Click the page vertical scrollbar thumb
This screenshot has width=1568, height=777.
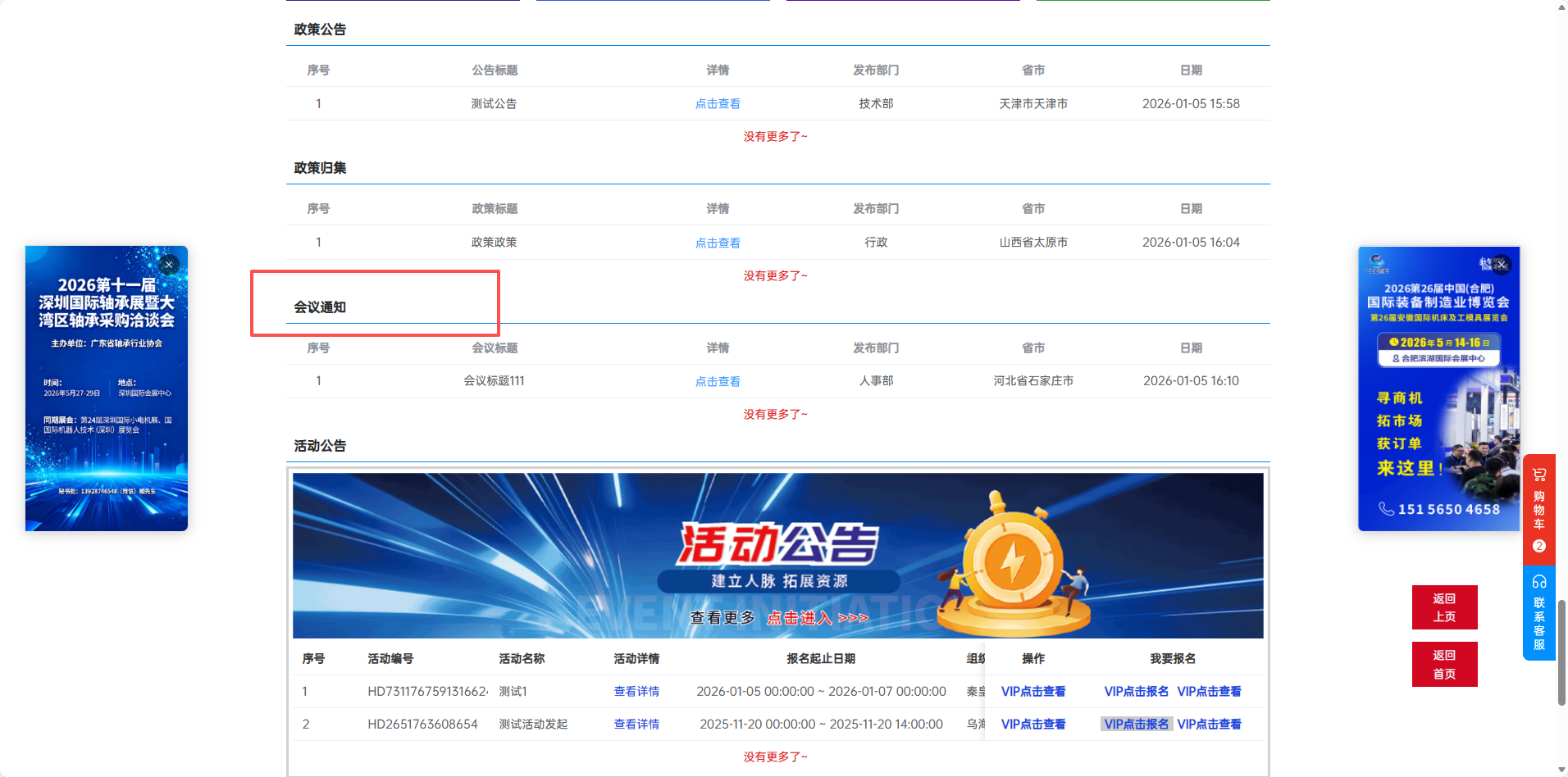click(x=1561, y=652)
